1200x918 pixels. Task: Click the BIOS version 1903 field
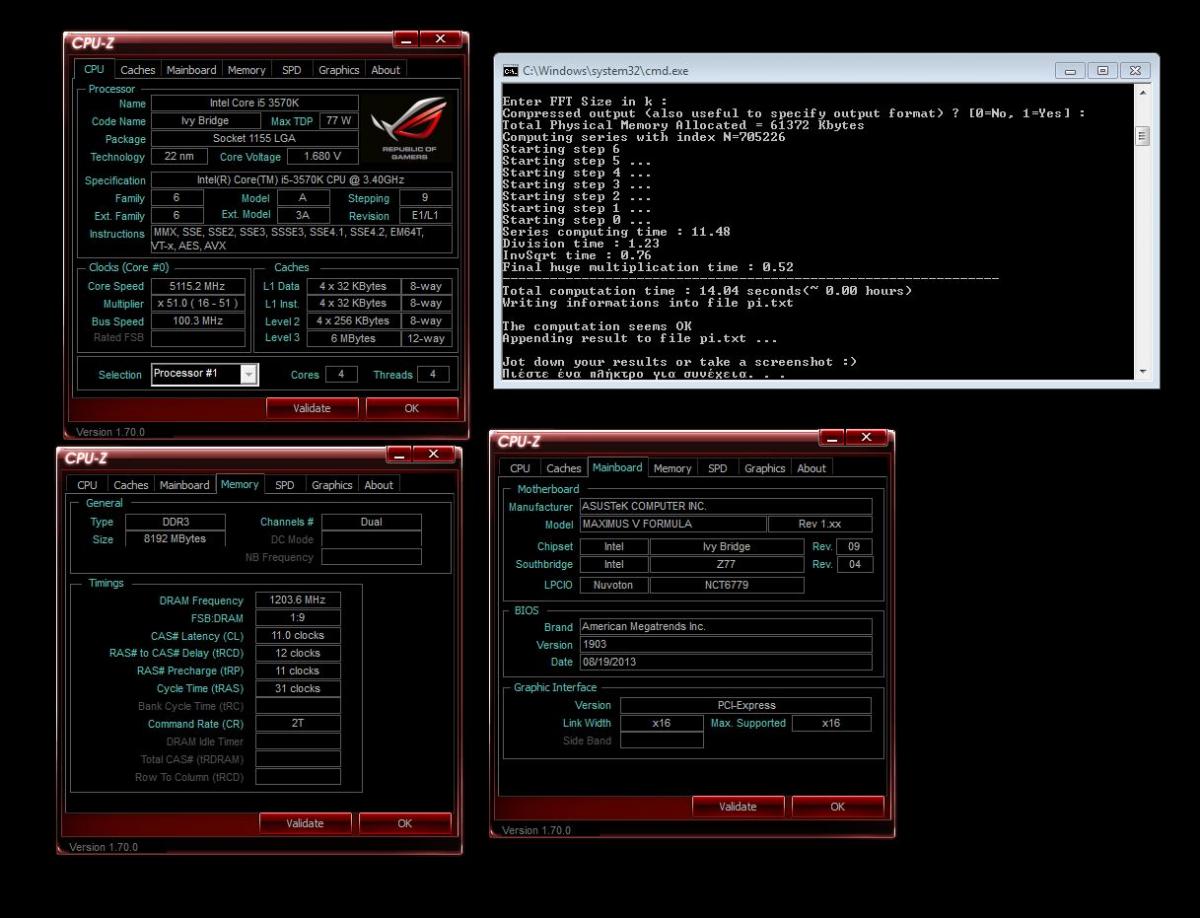726,644
